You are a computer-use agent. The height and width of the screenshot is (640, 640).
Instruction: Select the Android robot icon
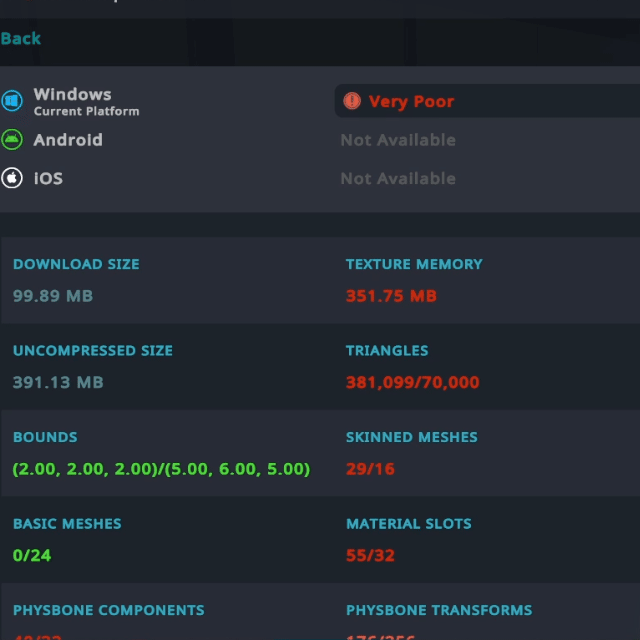click(12, 140)
